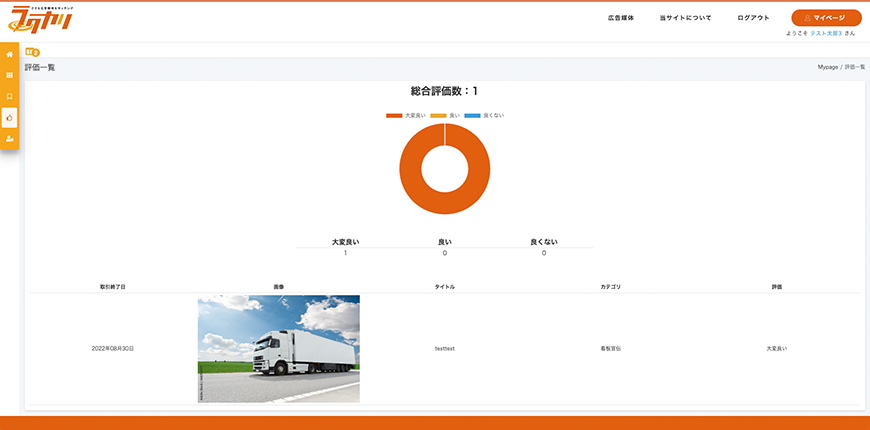Click the home icon in sidebar
870x430 pixels.
coord(10,54)
